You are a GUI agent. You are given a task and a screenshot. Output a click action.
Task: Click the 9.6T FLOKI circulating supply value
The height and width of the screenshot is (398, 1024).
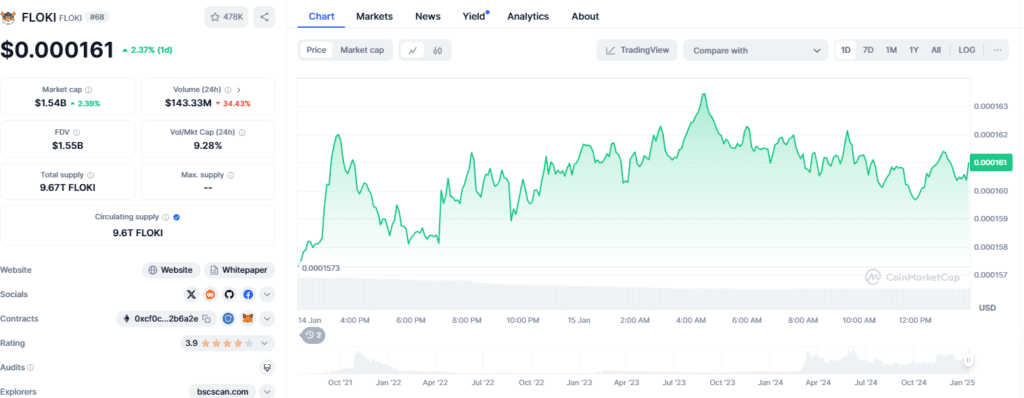point(138,233)
